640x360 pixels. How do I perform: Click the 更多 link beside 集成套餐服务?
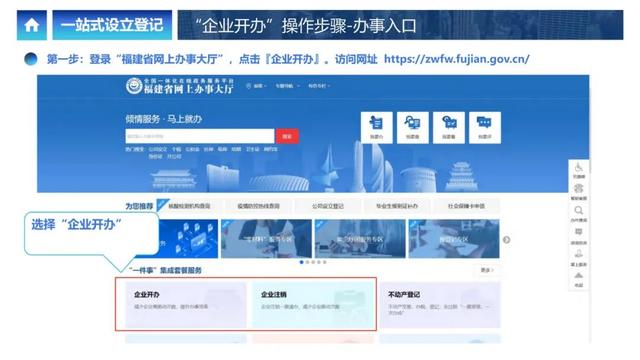pyautogui.click(x=487, y=270)
